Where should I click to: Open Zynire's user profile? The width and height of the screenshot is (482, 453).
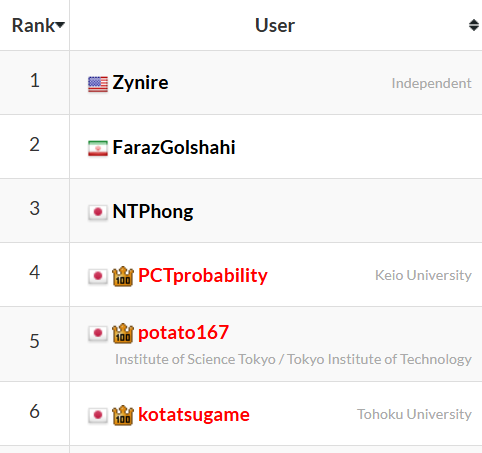click(140, 83)
